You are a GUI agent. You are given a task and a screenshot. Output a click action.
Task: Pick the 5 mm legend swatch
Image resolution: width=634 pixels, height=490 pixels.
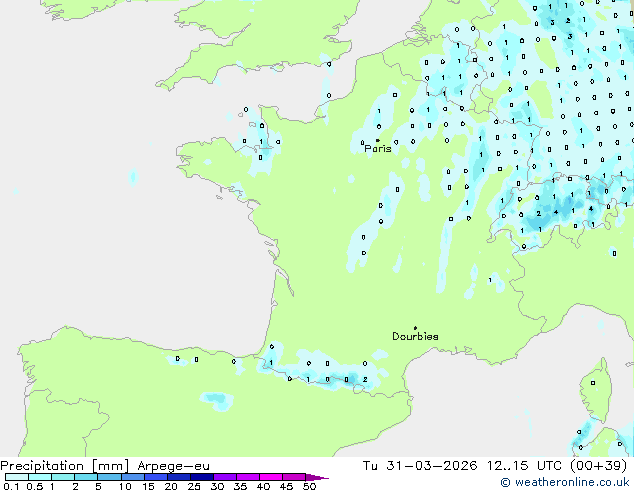point(109,477)
